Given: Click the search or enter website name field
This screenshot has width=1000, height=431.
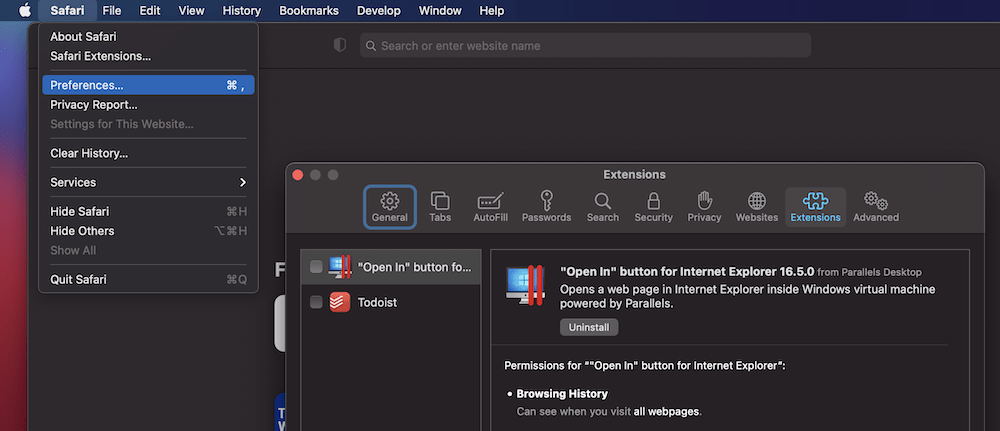Looking at the screenshot, I should [585, 45].
